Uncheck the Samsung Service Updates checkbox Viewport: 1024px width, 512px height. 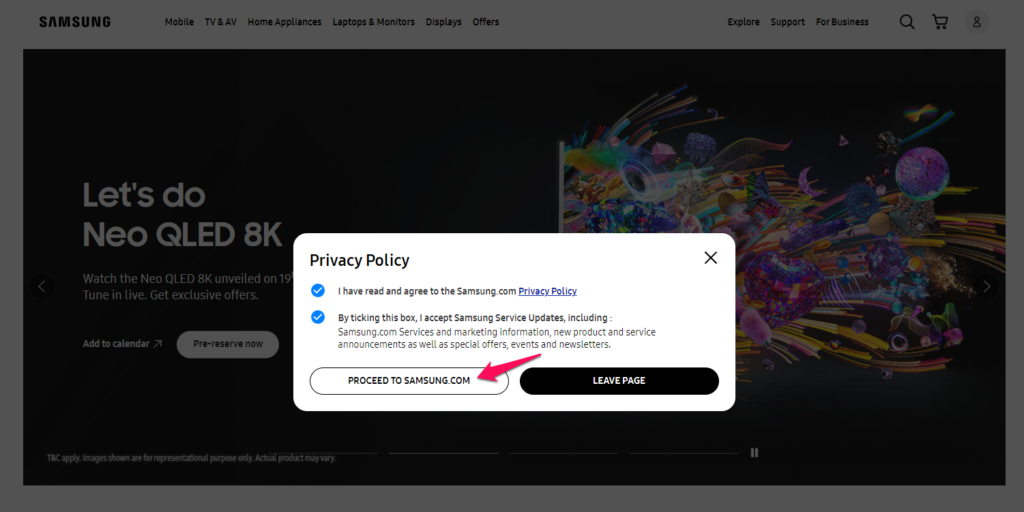point(318,317)
